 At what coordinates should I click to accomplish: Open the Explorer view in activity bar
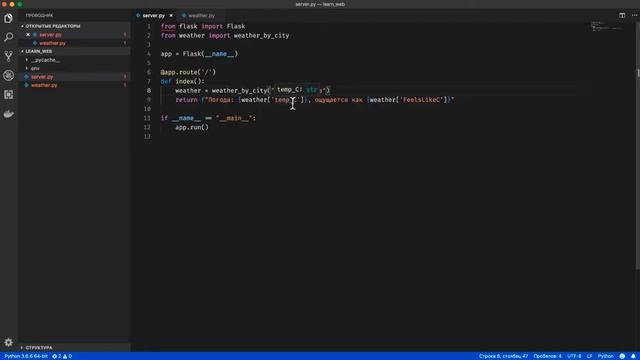(x=8, y=18)
